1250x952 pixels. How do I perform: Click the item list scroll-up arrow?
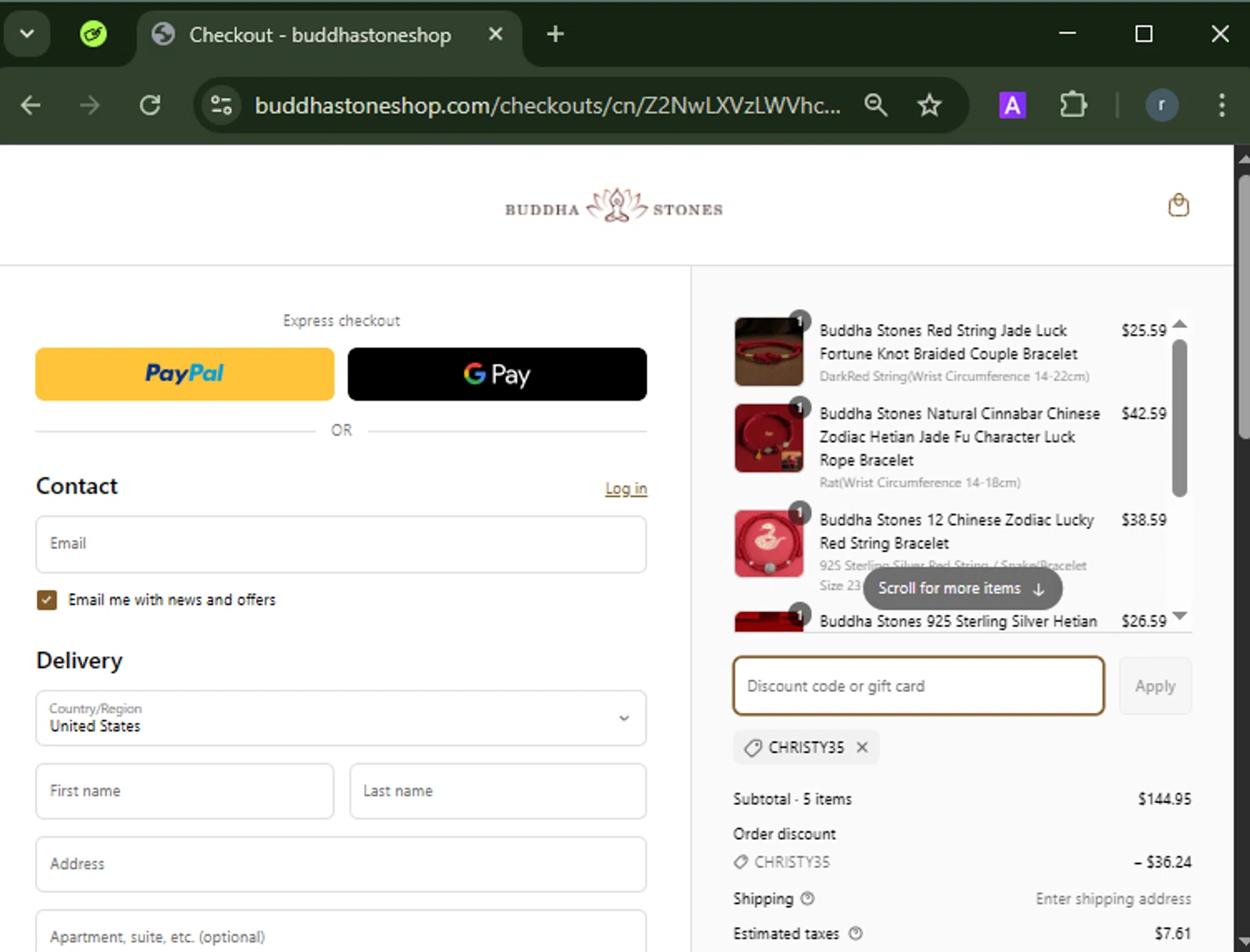click(1179, 324)
